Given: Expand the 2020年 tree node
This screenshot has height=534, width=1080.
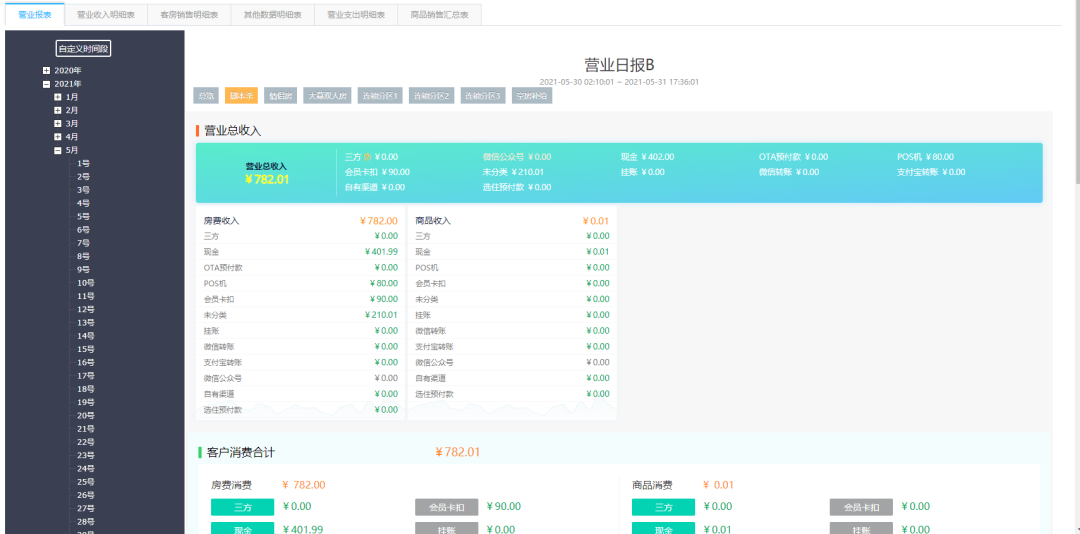Looking at the screenshot, I should pos(46,70).
